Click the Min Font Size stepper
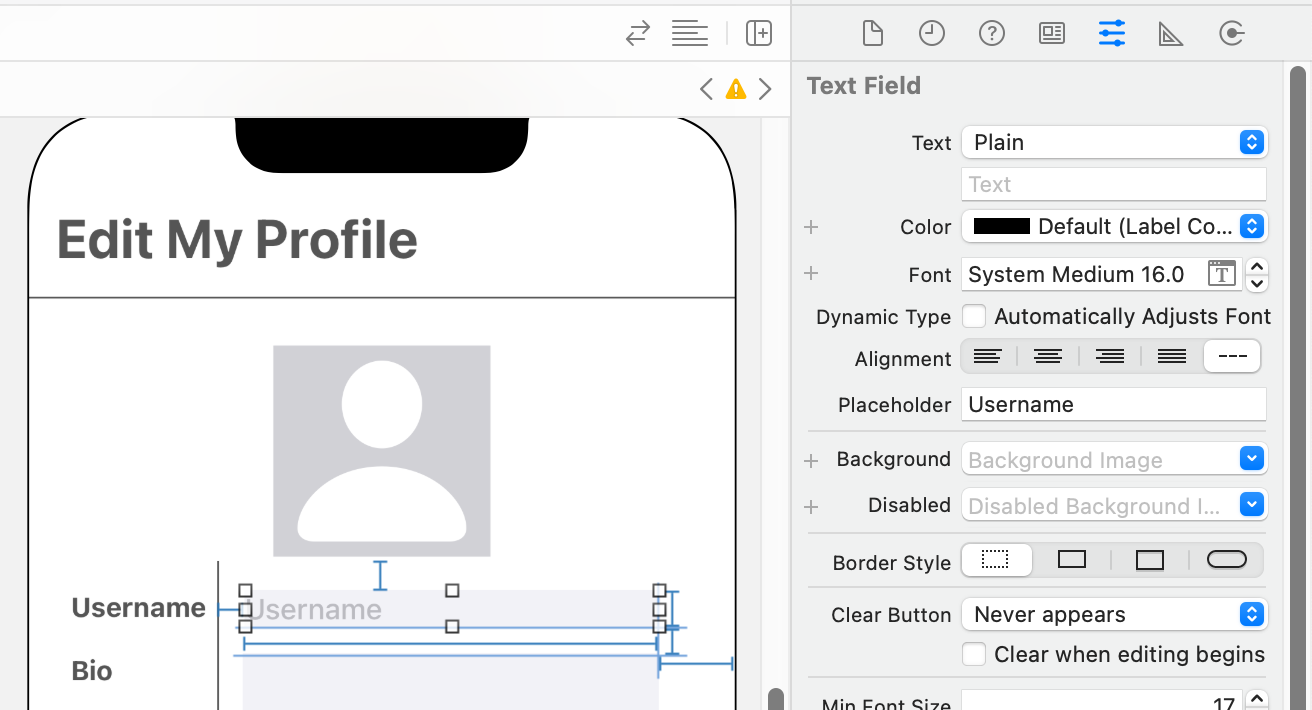 (x=1258, y=702)
